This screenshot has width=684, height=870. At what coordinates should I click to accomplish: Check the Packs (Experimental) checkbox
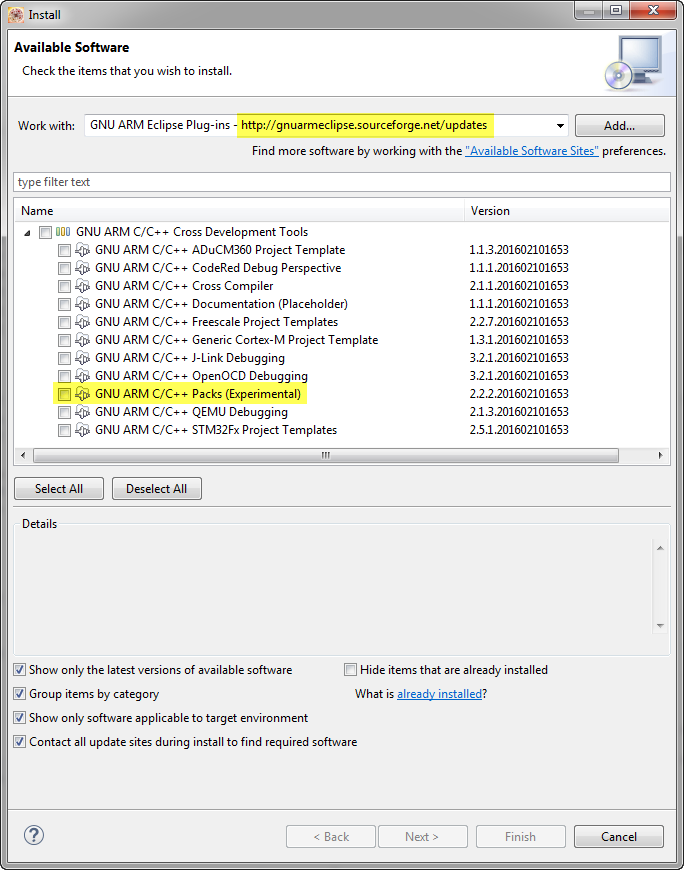coord(64,394)
